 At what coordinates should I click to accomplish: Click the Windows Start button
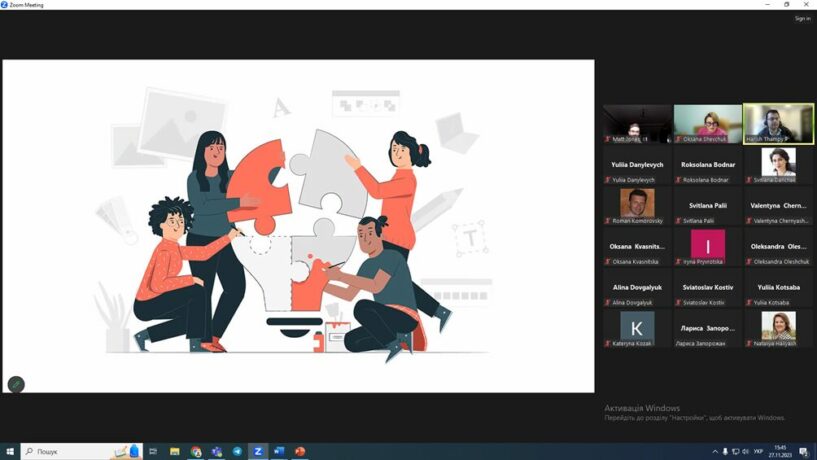point(10,452)
